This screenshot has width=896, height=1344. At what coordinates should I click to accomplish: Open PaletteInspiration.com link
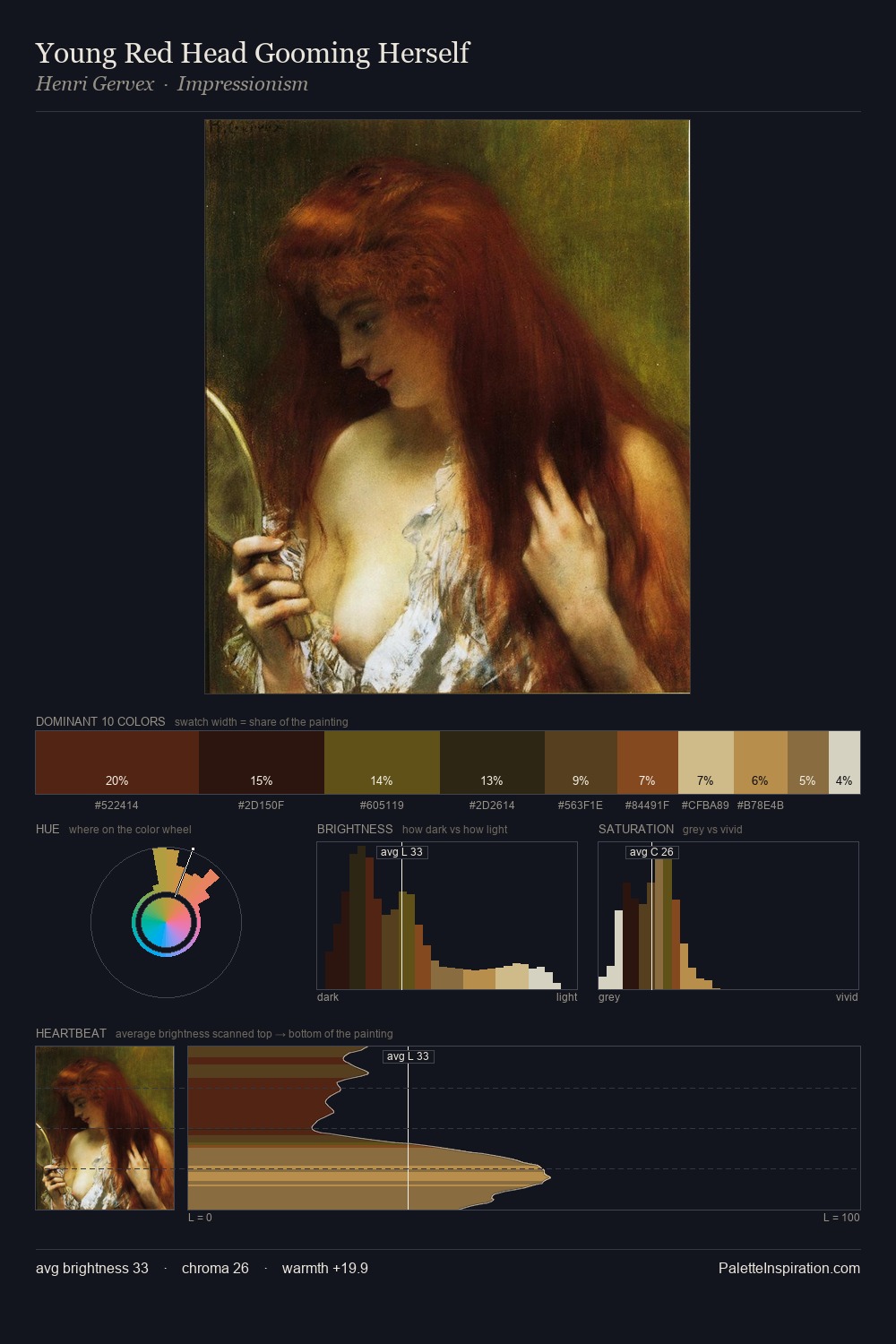789,1268
